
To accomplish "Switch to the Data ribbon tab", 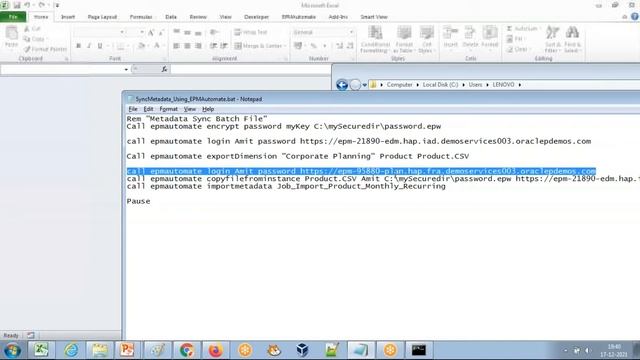I will pyautogui.click(x=171, y=17).
